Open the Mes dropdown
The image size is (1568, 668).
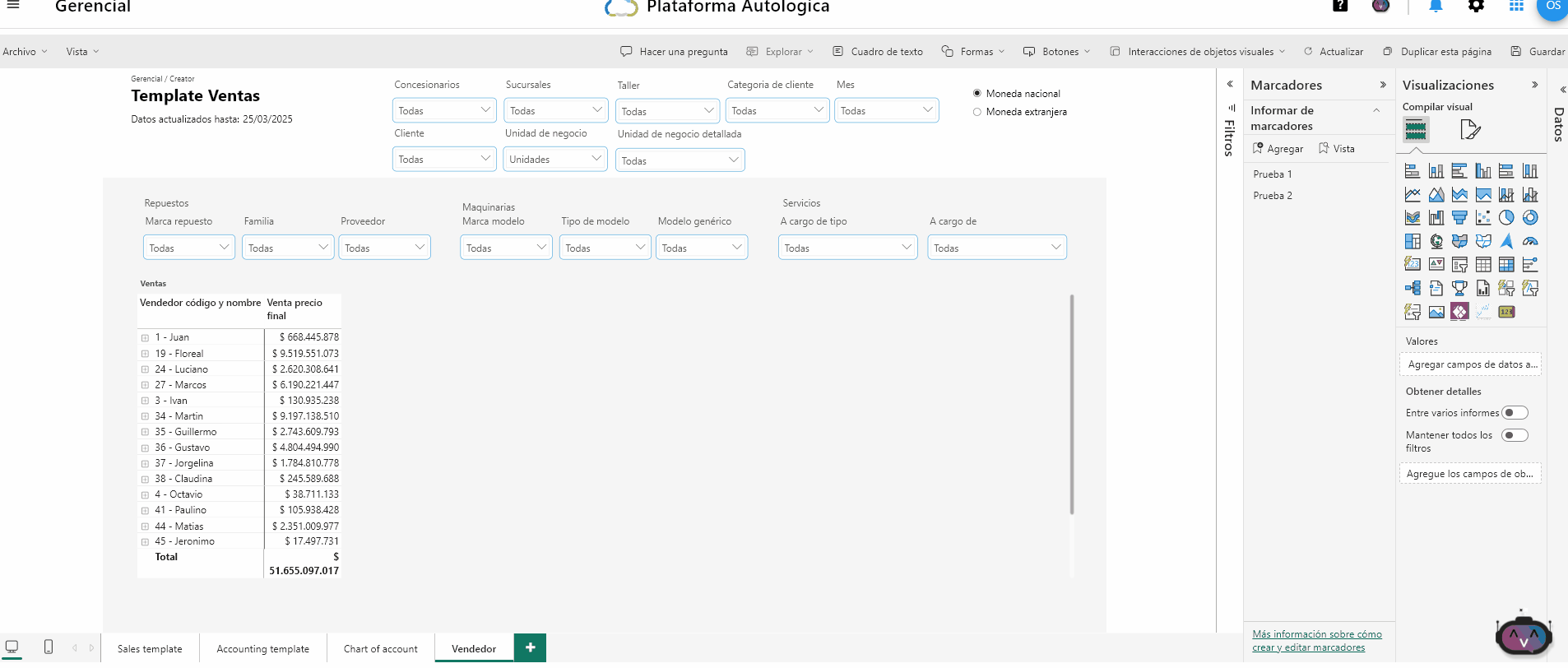pyautogui.click(x=887, y=110)
